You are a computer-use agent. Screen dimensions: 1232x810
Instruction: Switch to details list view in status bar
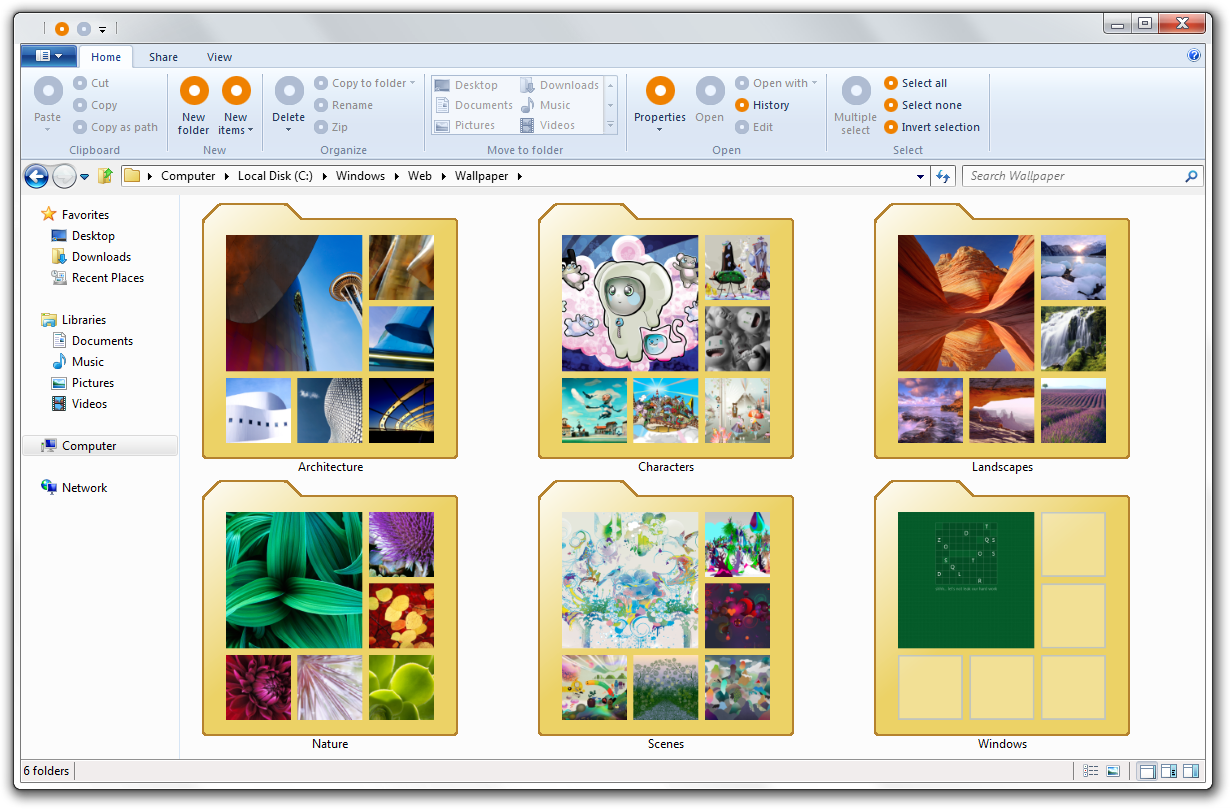point(1091,771)
